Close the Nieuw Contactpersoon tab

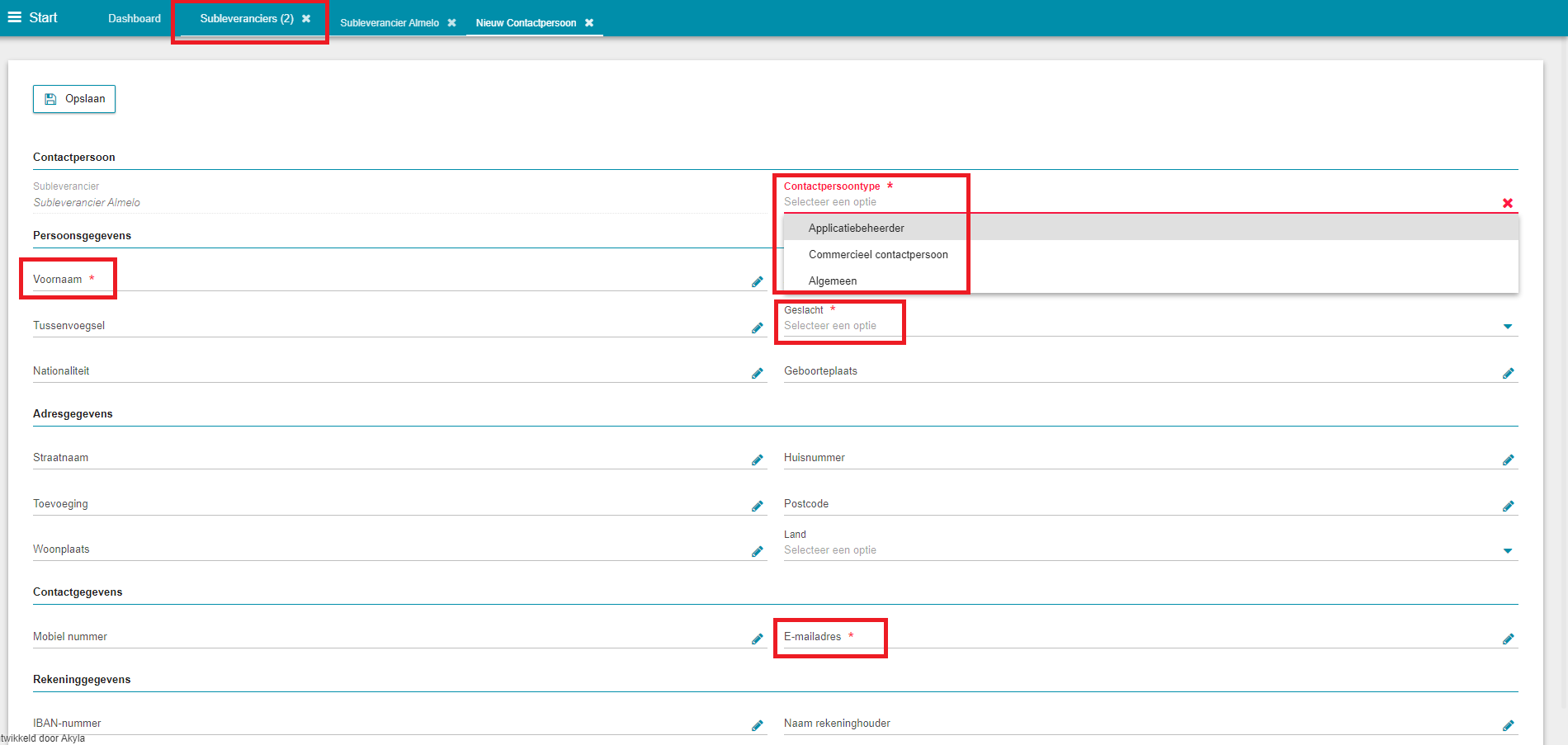589,22
